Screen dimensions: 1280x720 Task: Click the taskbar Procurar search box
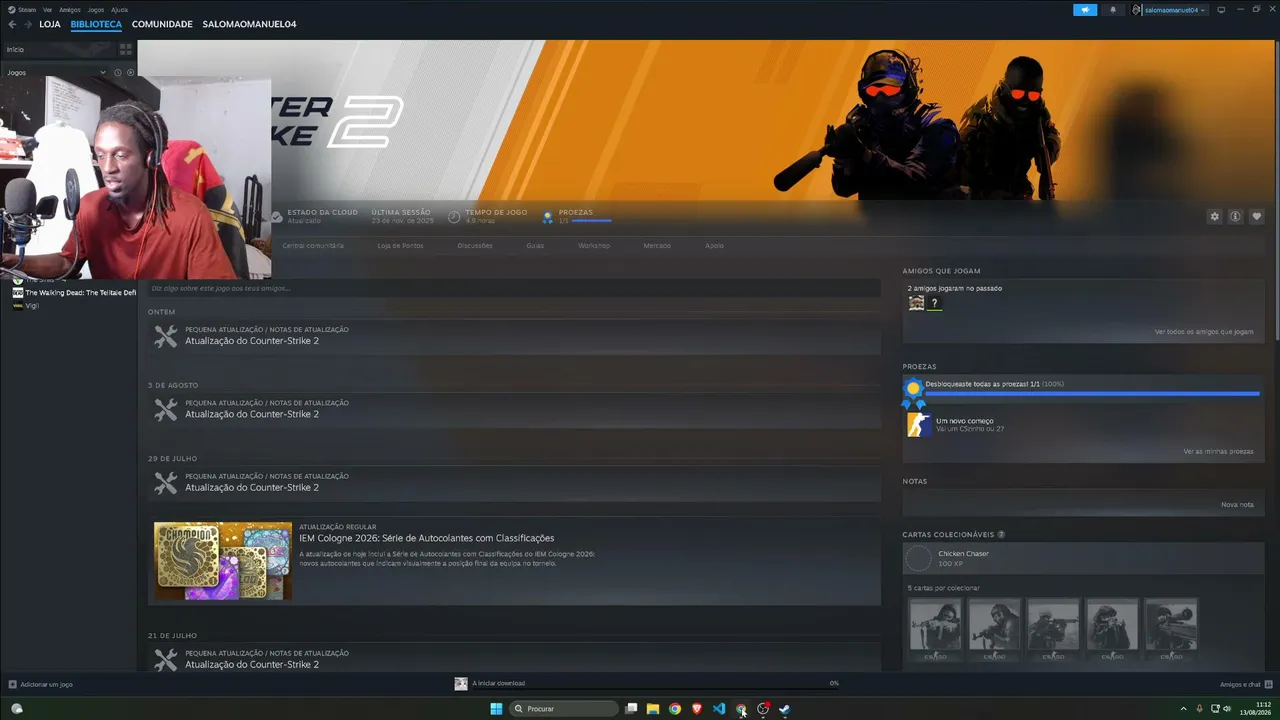[564, 709]
